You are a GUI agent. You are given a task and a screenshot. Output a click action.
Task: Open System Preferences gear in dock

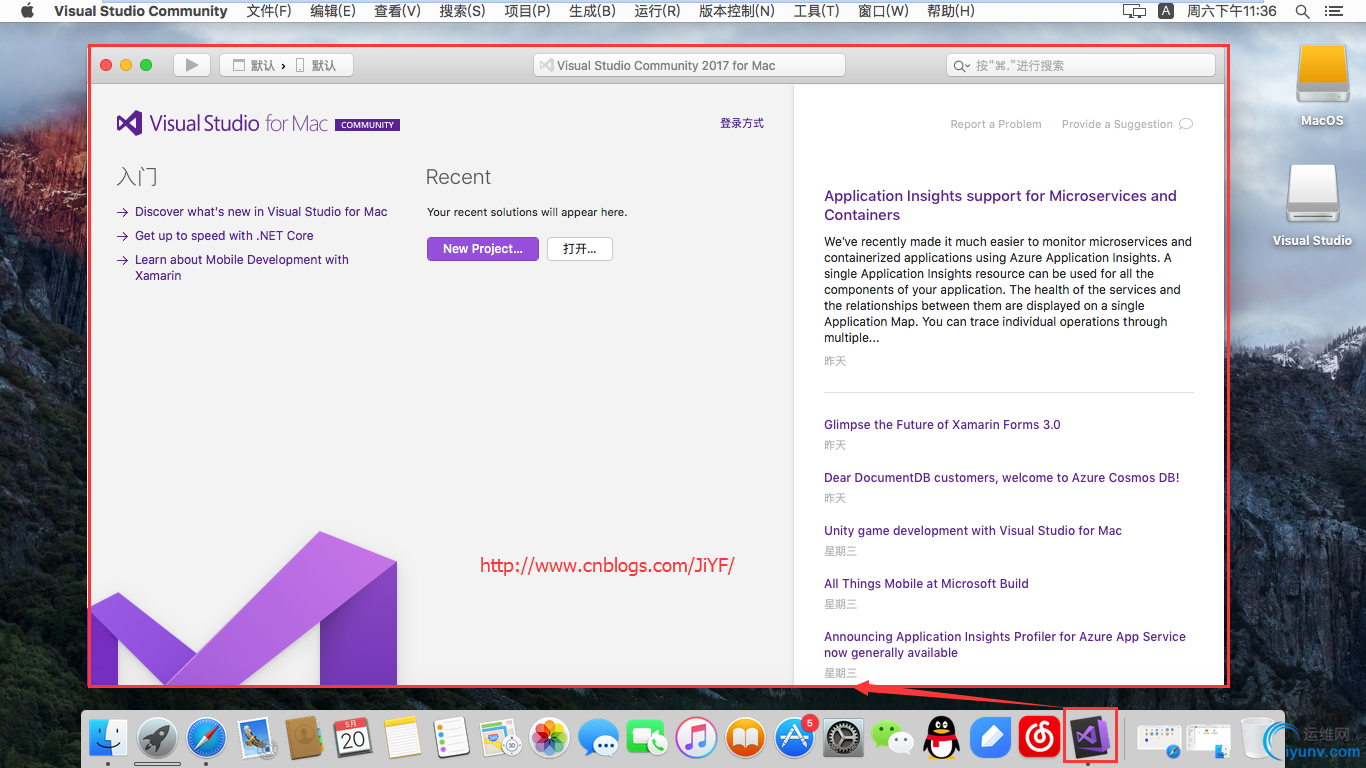tap(843, 738)
